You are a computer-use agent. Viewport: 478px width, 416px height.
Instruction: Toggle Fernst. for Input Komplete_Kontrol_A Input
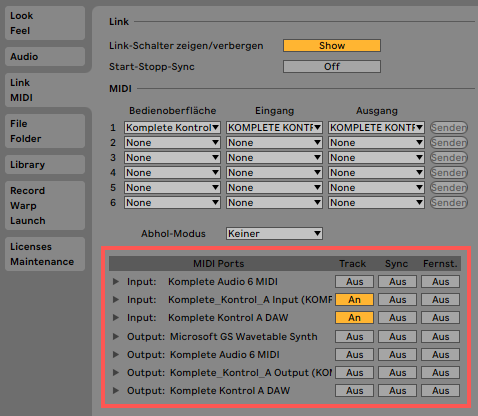[440, 300]
